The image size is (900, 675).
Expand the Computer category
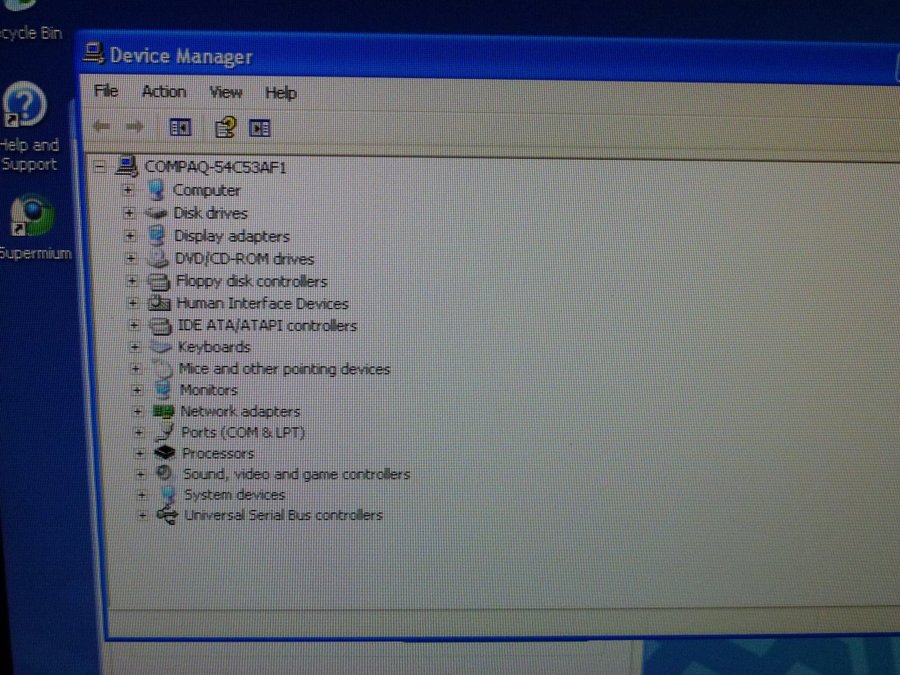click(127, 190)
